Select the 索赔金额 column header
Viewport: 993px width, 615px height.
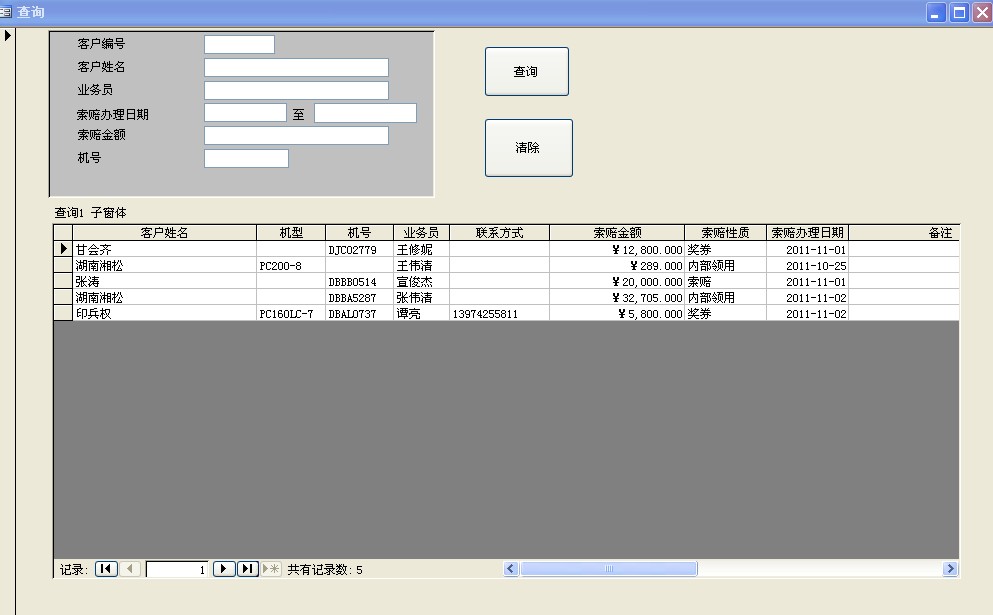(x=617, y=232)
